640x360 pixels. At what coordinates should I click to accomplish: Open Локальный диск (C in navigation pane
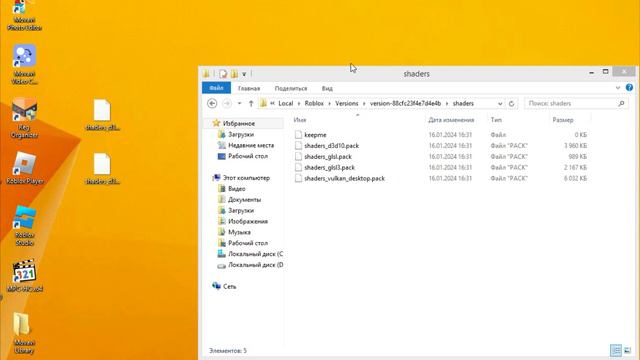[256, 254]
